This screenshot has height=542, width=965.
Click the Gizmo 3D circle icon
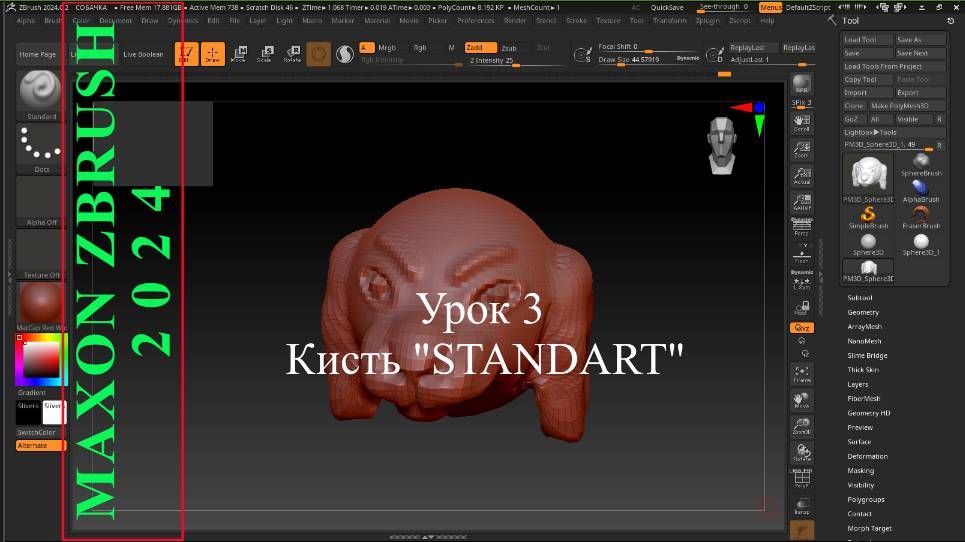coord(319,54)
